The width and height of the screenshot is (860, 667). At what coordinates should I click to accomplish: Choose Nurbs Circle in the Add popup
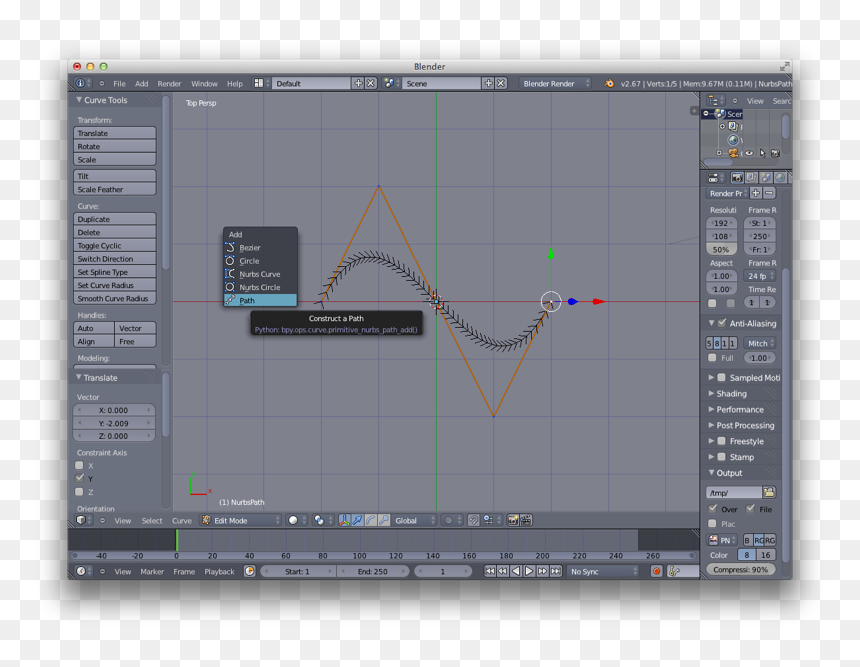pos(260,287)
